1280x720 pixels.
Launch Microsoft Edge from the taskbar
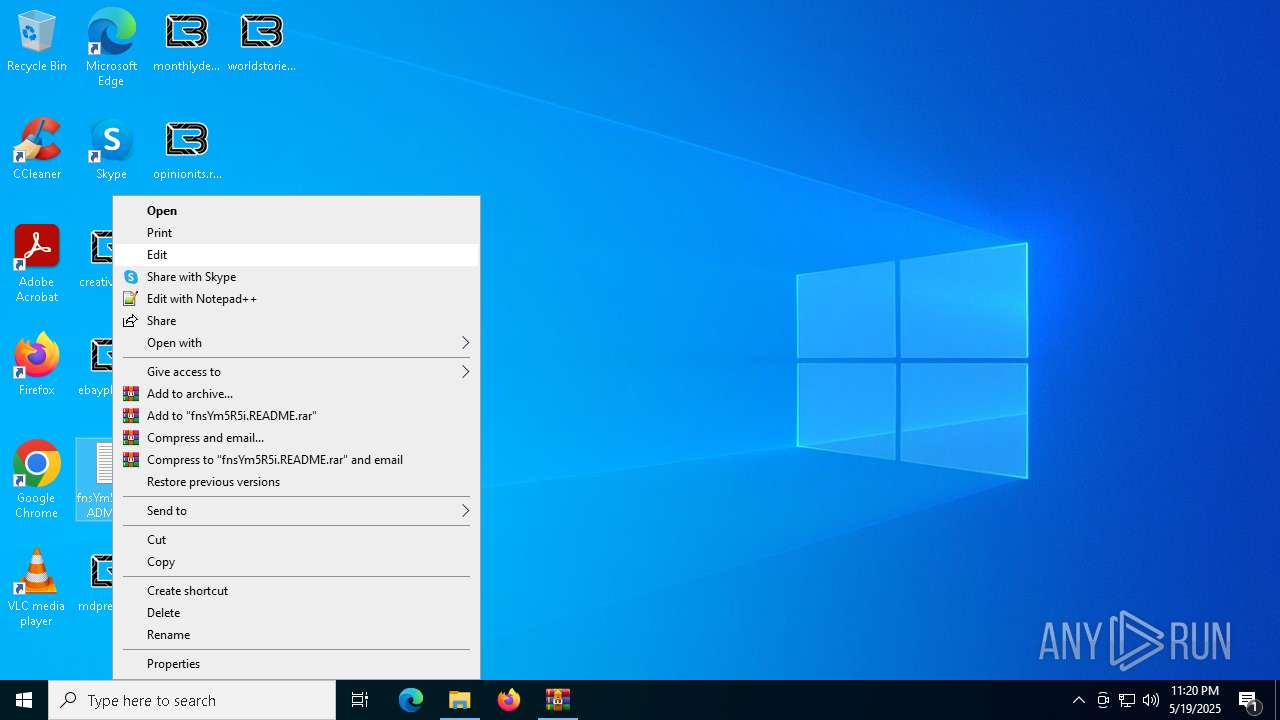(x=411, y=700)
